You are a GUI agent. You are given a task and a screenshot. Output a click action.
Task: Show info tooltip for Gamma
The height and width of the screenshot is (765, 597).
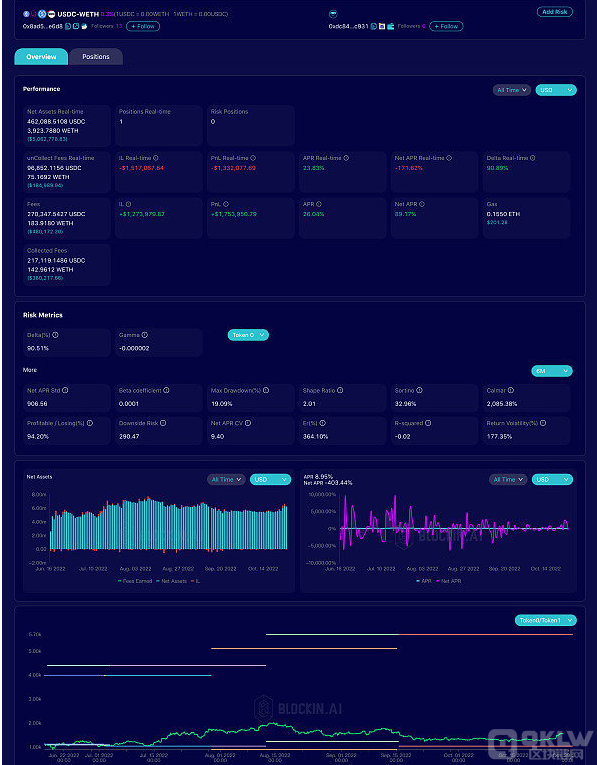point(144,335)
